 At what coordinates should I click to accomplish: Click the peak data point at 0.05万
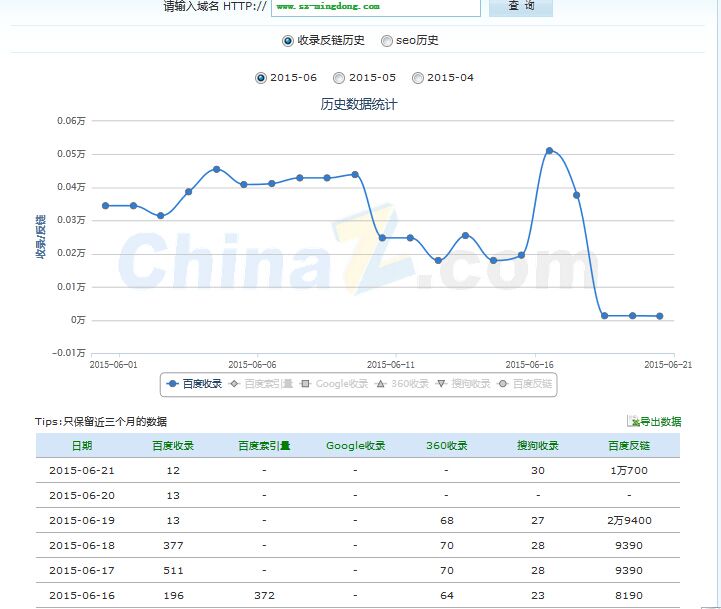549,151
